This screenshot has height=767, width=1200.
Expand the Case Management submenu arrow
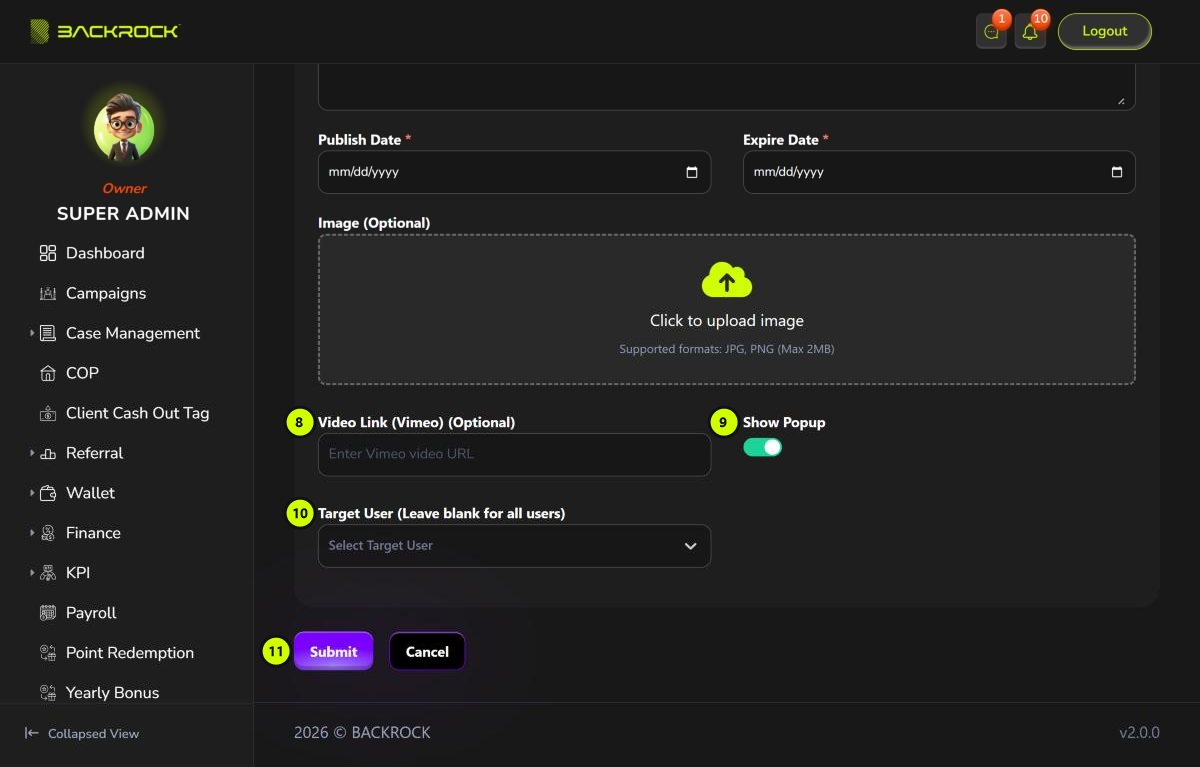pyautogui.click(x=32, y=333)
